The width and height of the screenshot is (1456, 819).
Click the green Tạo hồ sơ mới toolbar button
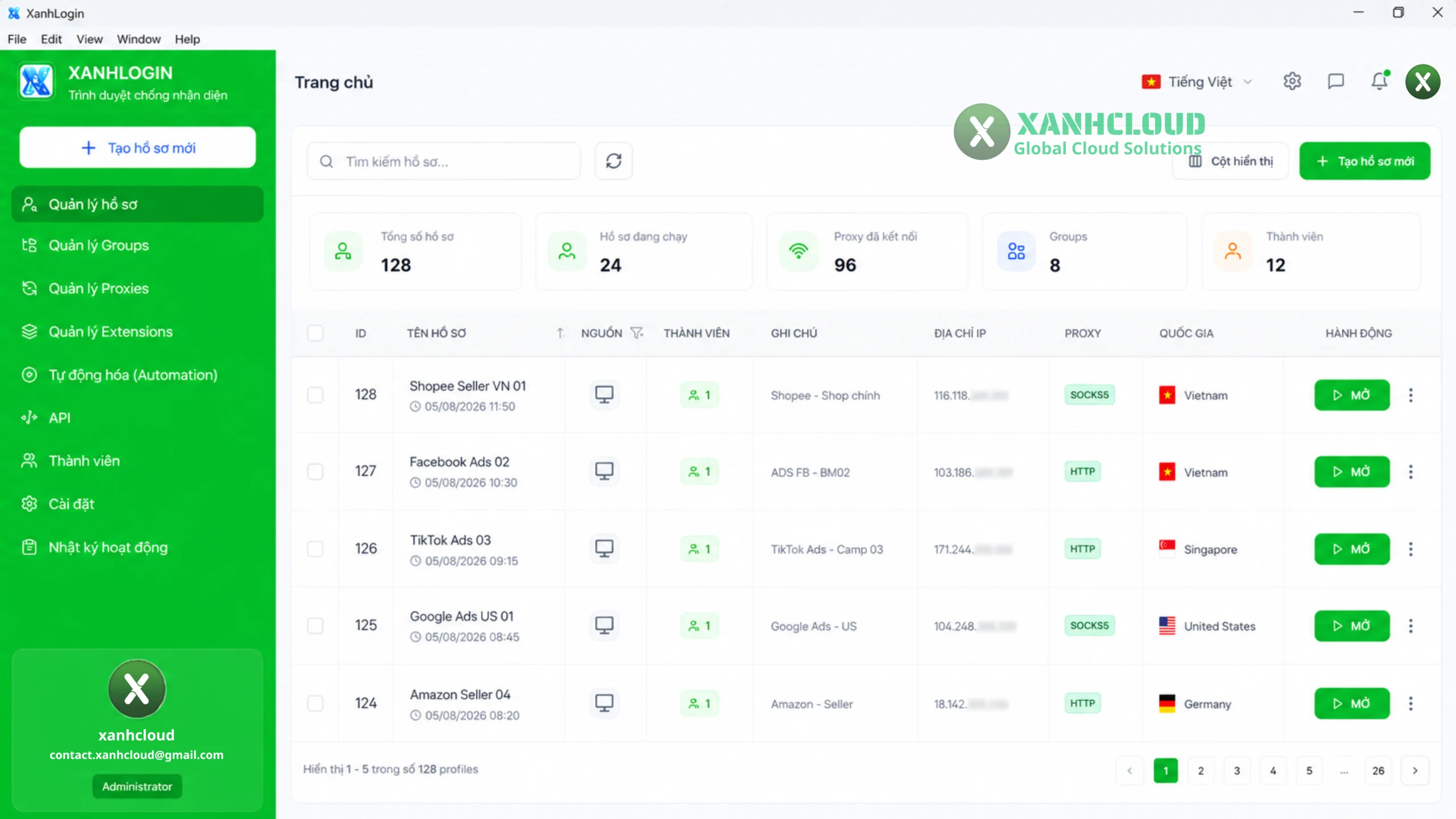(x=1364, y=161)
